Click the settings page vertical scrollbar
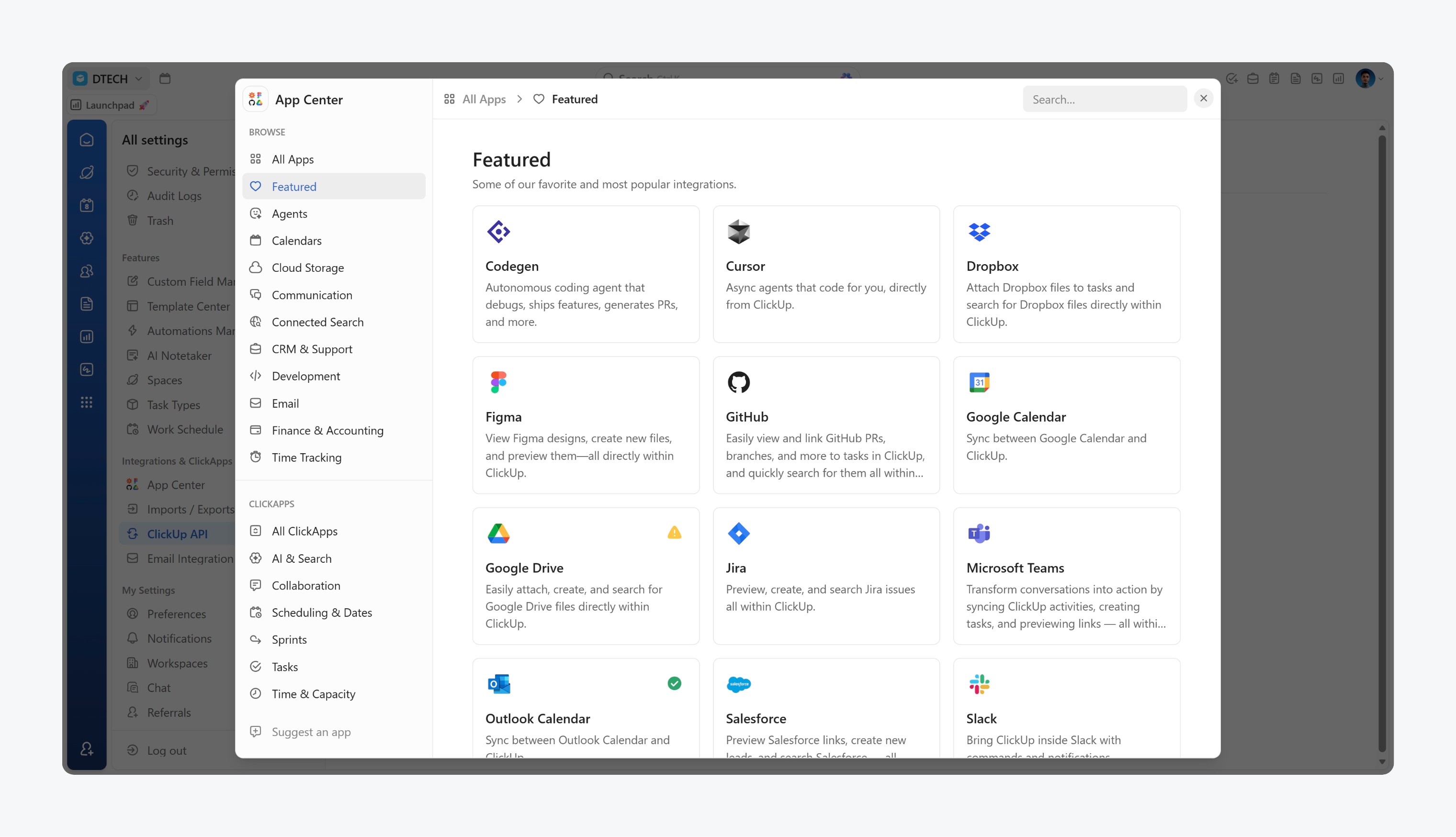Viewport: 1456px width, 837px height. (1382, 443)
